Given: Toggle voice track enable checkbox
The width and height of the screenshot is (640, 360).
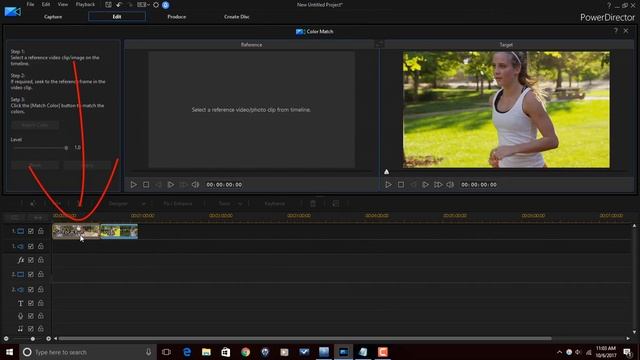Looking at the screenshot, I should [x=31, y=316].
